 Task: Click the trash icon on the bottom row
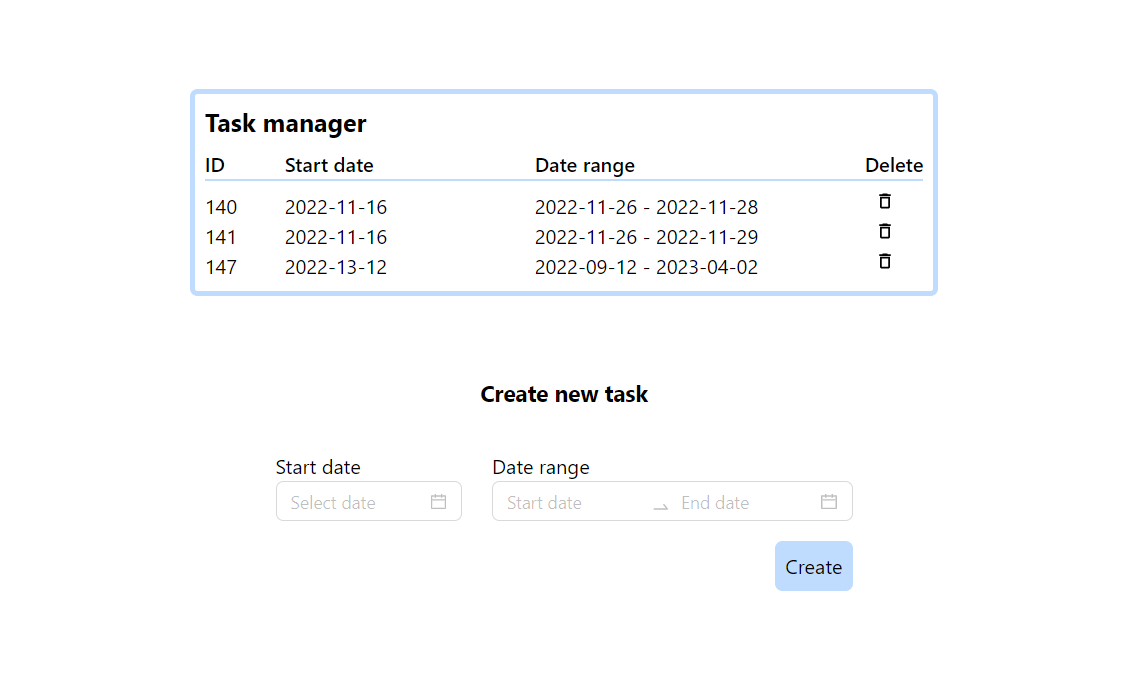point(884,261)
